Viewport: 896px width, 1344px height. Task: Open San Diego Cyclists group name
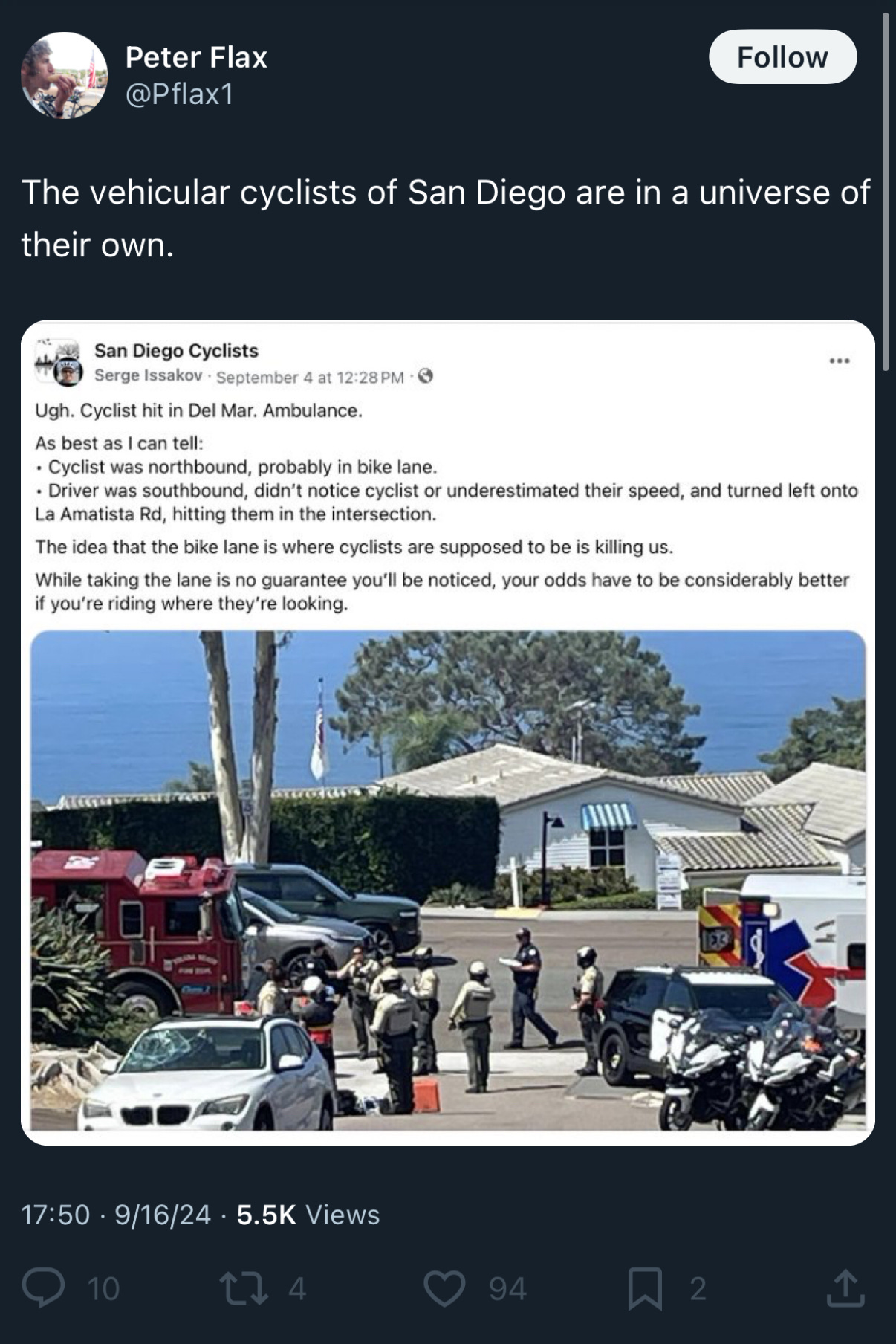pyautogui.click(x=176, y=350)
